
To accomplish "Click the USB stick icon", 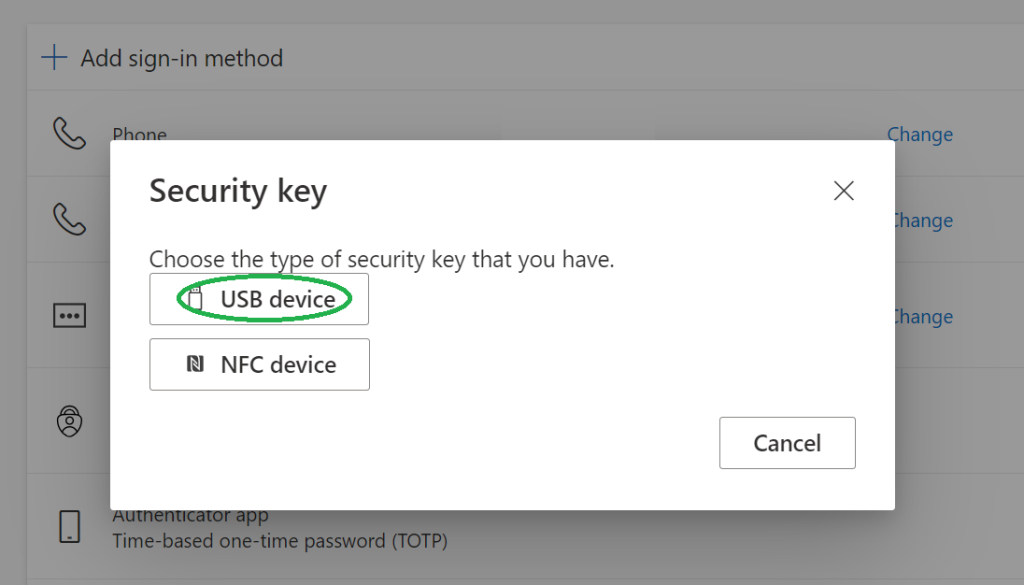I will [x=195, y=298].
